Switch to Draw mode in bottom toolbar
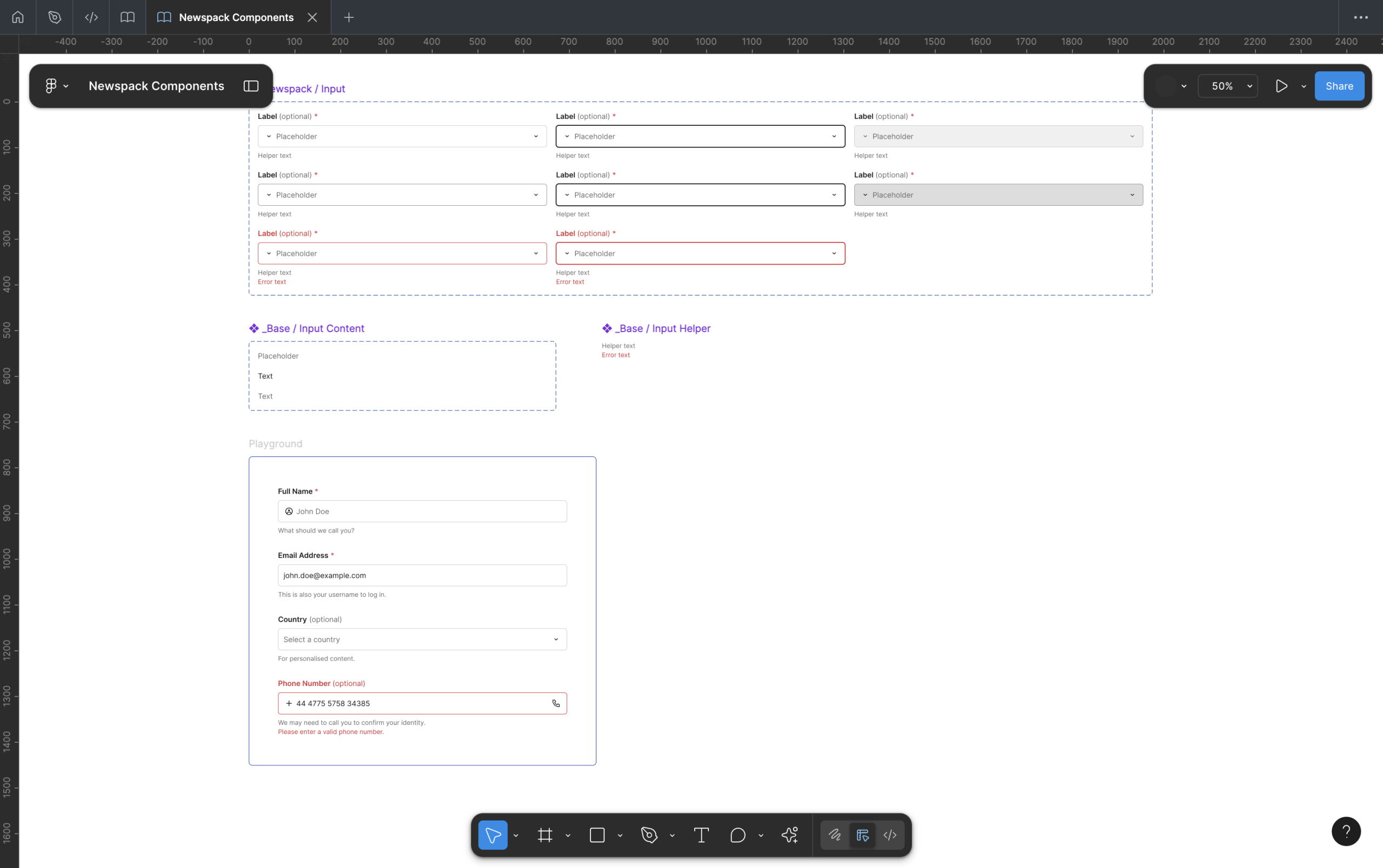The height and width of the screenshot is (868, 1383). point(835,835)
